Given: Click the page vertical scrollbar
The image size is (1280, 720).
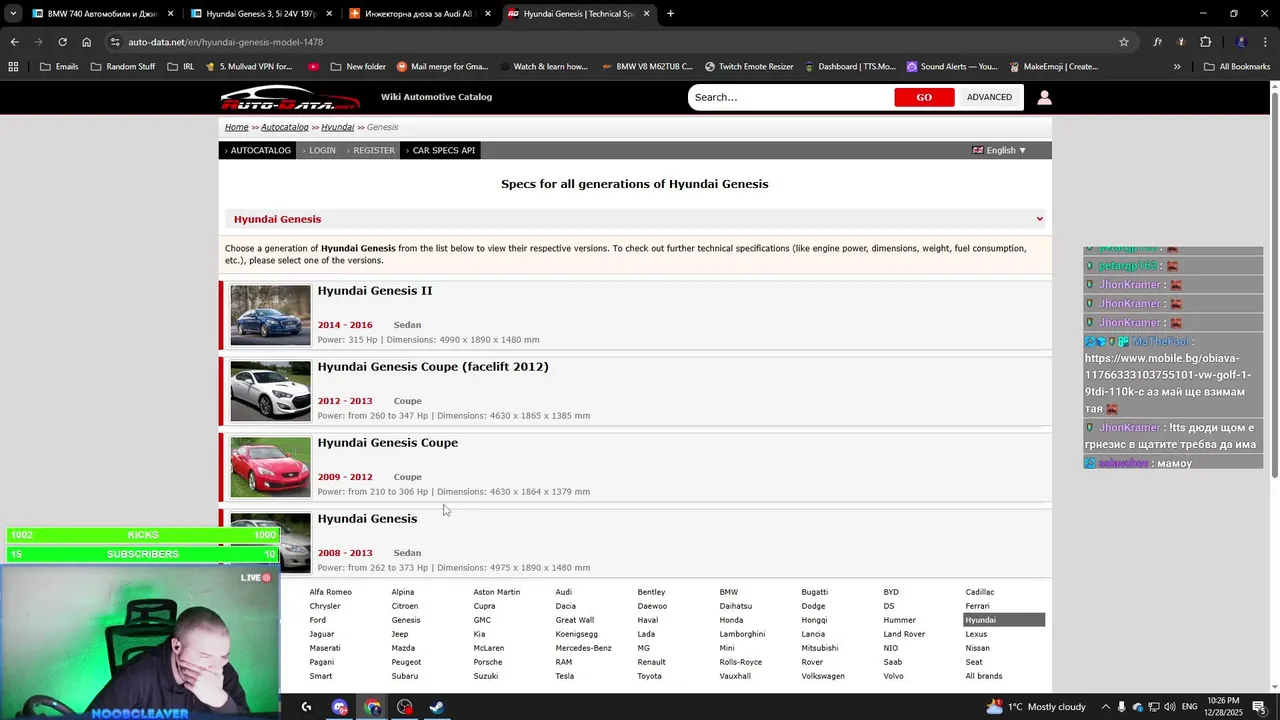Looking at the screenshot, I should click(x=1274, y=283).
